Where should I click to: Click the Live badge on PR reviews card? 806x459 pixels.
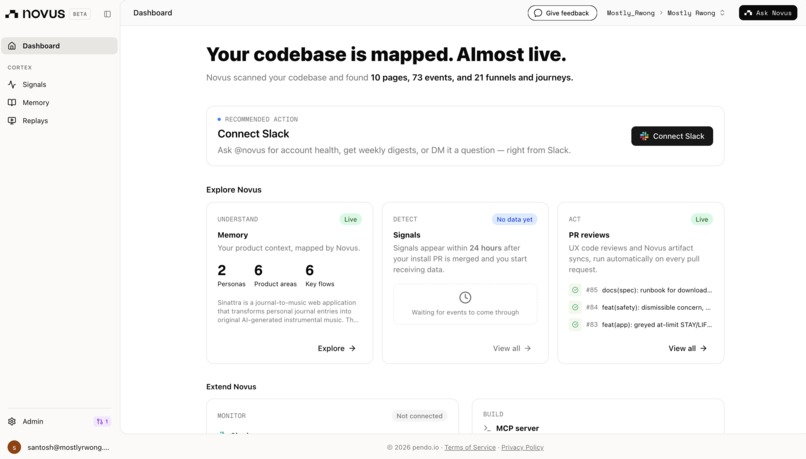click(702, 219)
